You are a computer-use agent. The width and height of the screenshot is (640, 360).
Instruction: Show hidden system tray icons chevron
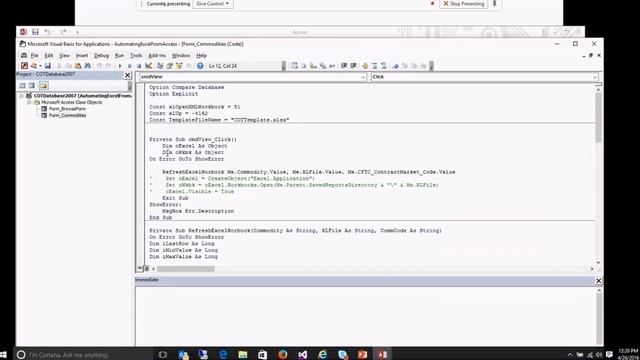pyautogui.click(x=570, y=354)
